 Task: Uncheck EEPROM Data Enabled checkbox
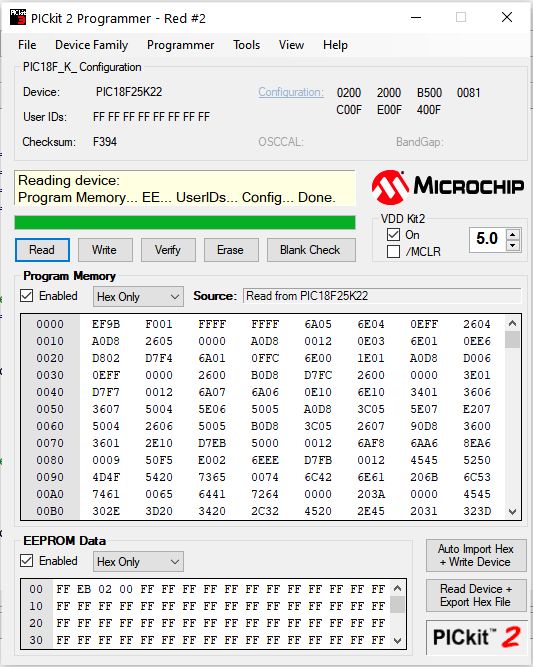click(x=26, y=561)
